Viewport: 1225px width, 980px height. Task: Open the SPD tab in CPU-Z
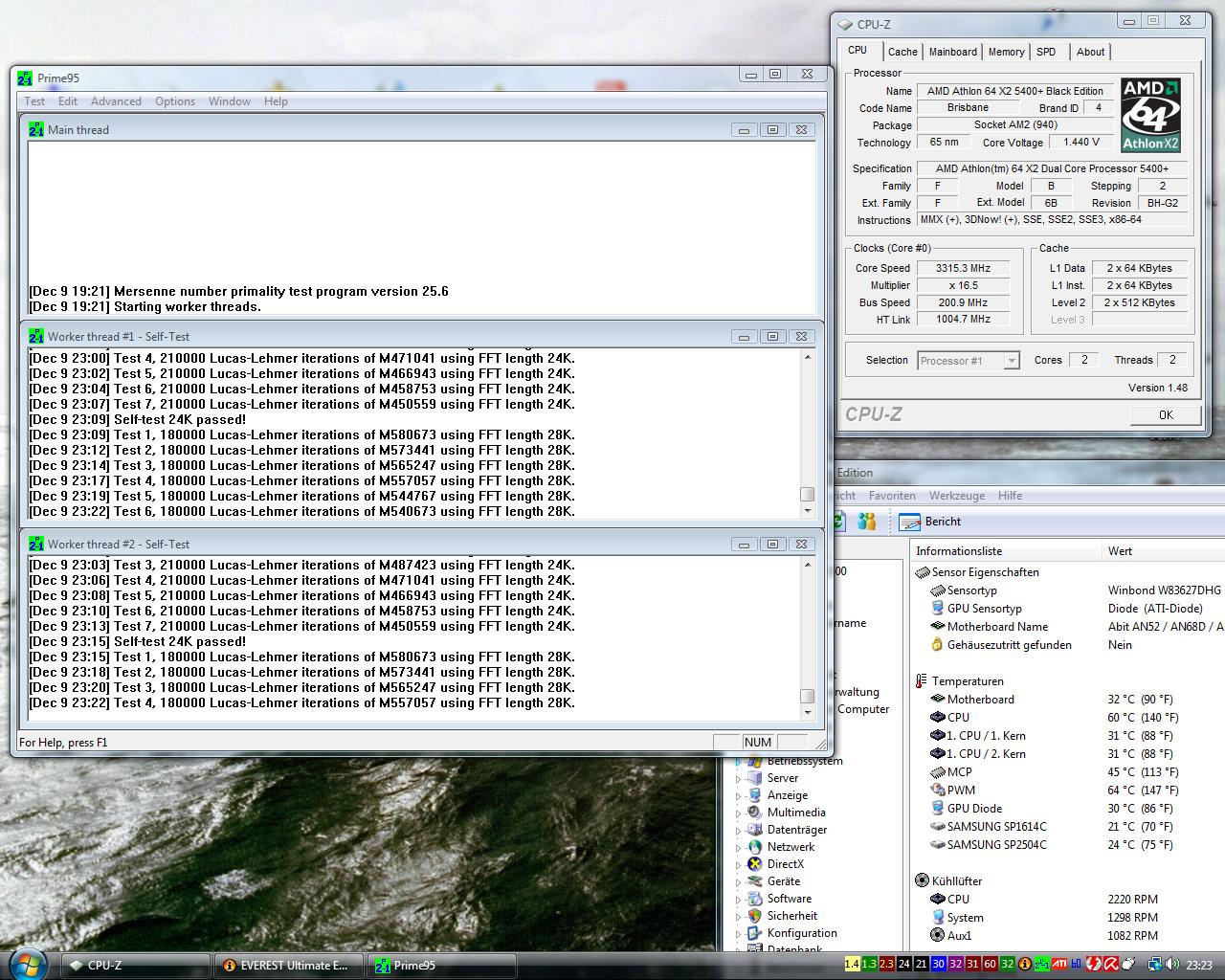1046,52
